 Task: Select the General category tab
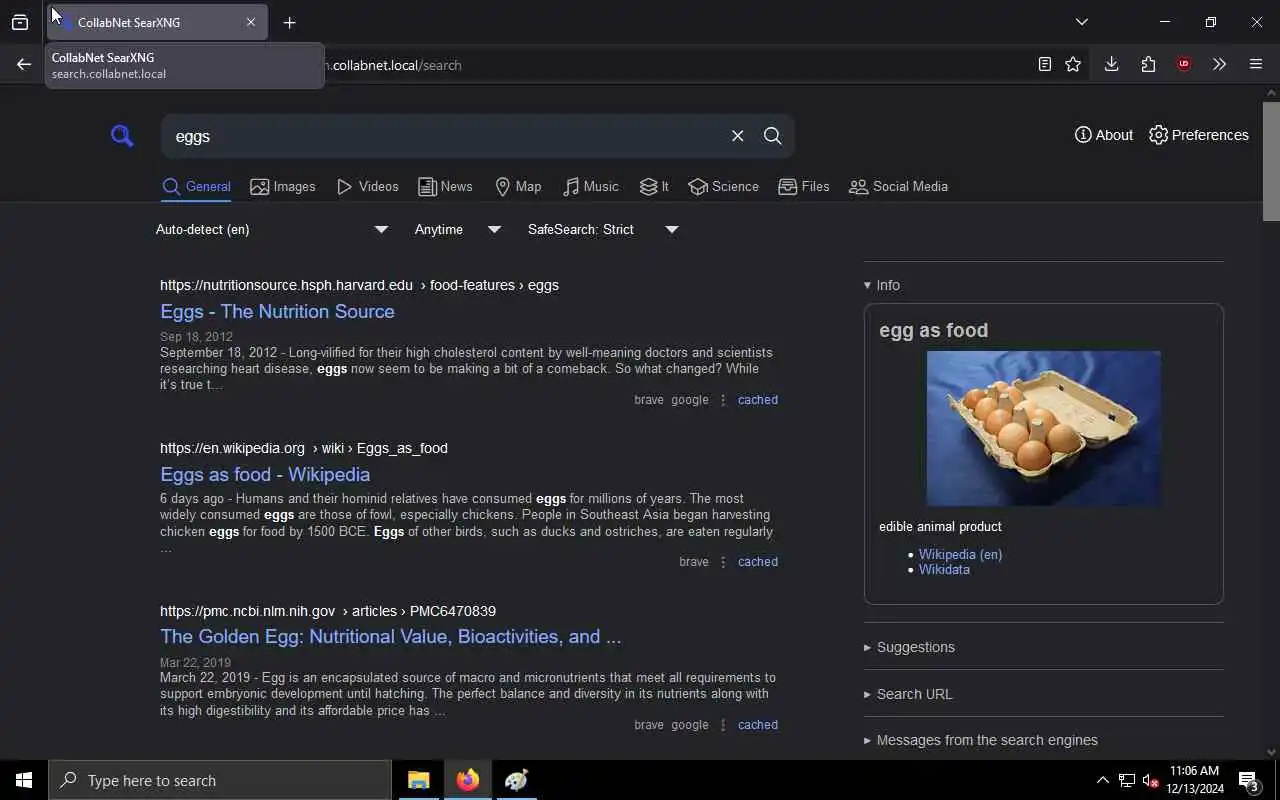[197, 187]
